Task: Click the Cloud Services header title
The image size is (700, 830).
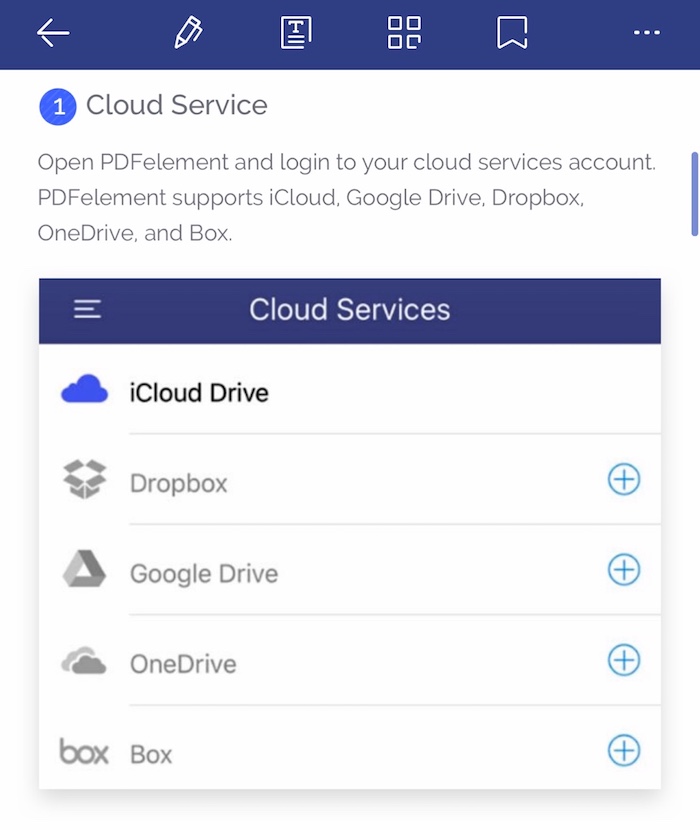Action: click(349, 310)
